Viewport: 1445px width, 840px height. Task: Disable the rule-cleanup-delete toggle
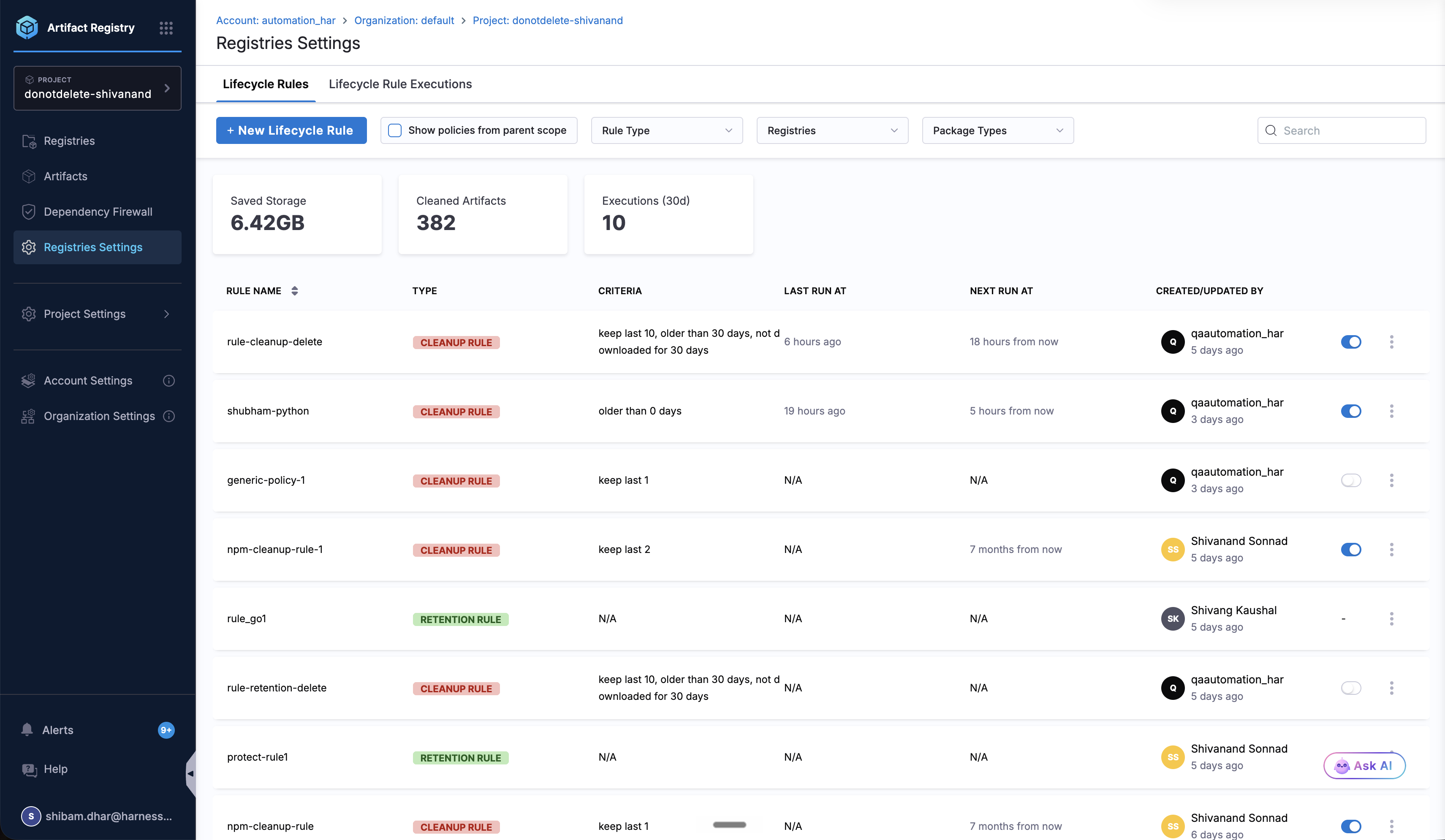(x=1351, y=342)
